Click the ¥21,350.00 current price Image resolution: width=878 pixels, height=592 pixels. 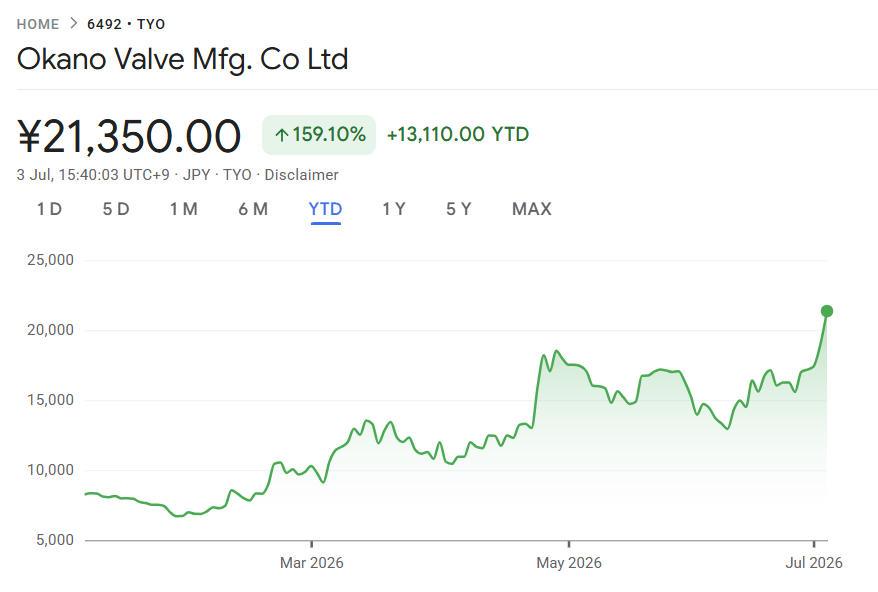point(129,136)
